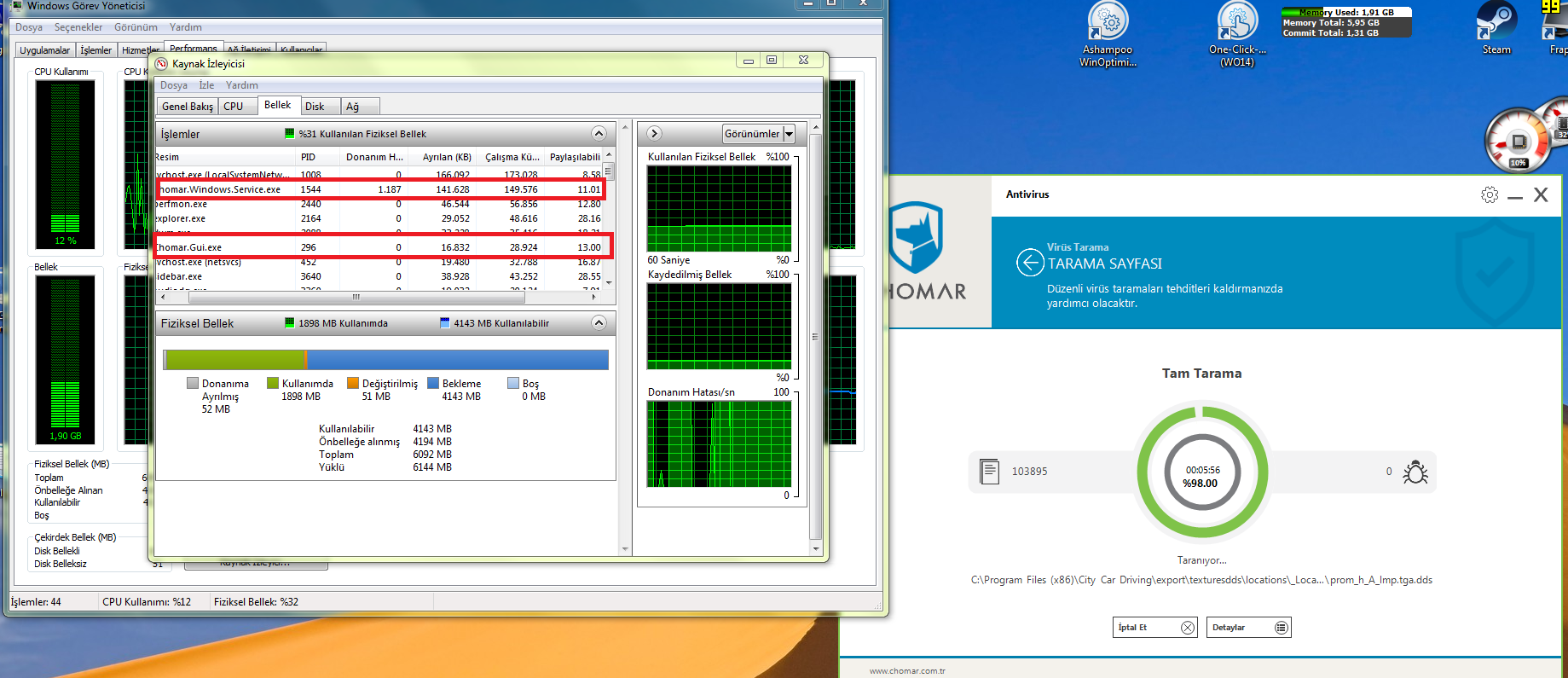
Task: Select the Bellek tab
Action: click(x=278, y=105)
